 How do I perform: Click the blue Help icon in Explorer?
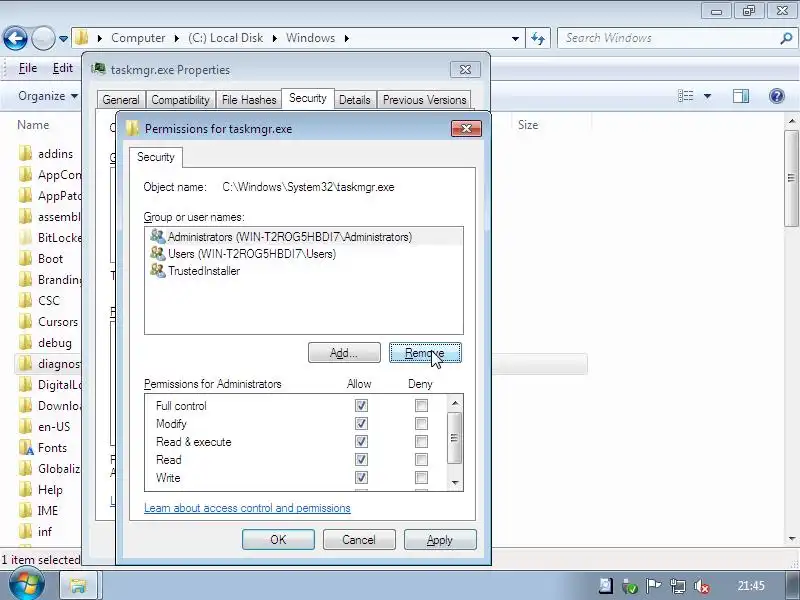[x=777, y=96]
